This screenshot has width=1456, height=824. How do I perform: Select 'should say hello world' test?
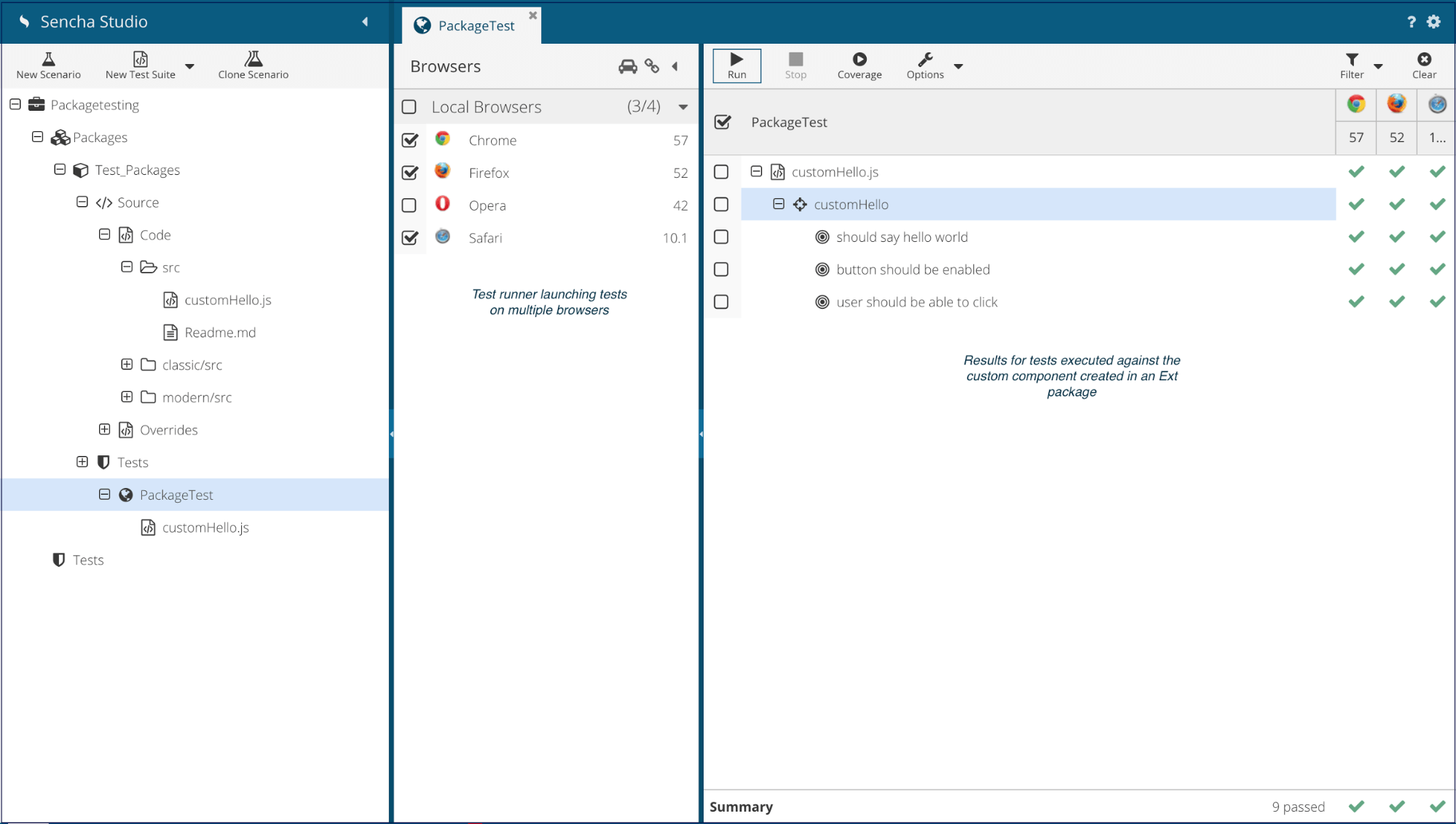[x=902, y=237]
